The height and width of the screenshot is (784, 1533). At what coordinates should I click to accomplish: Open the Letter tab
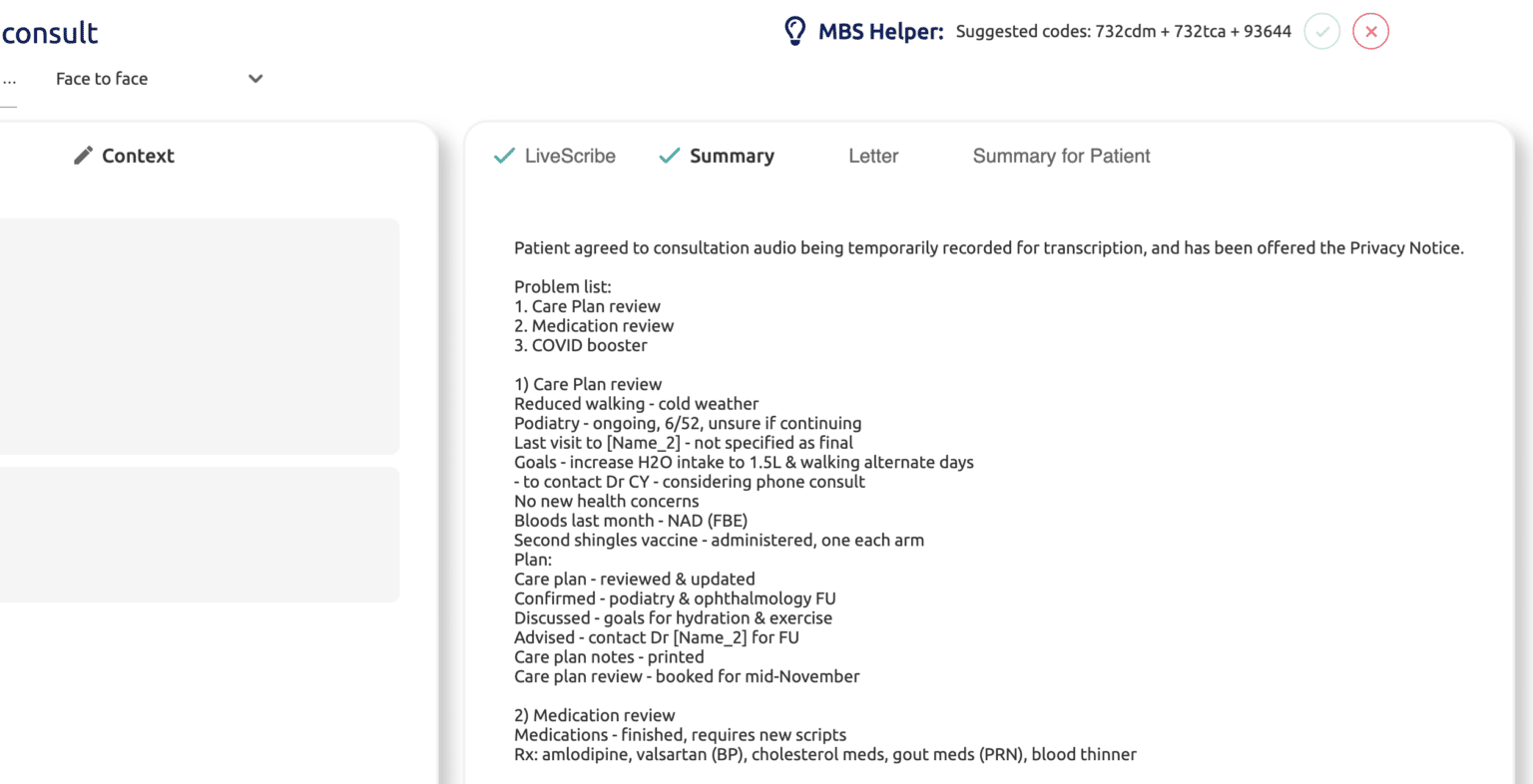pyautogui.click(x=873, y=156)
